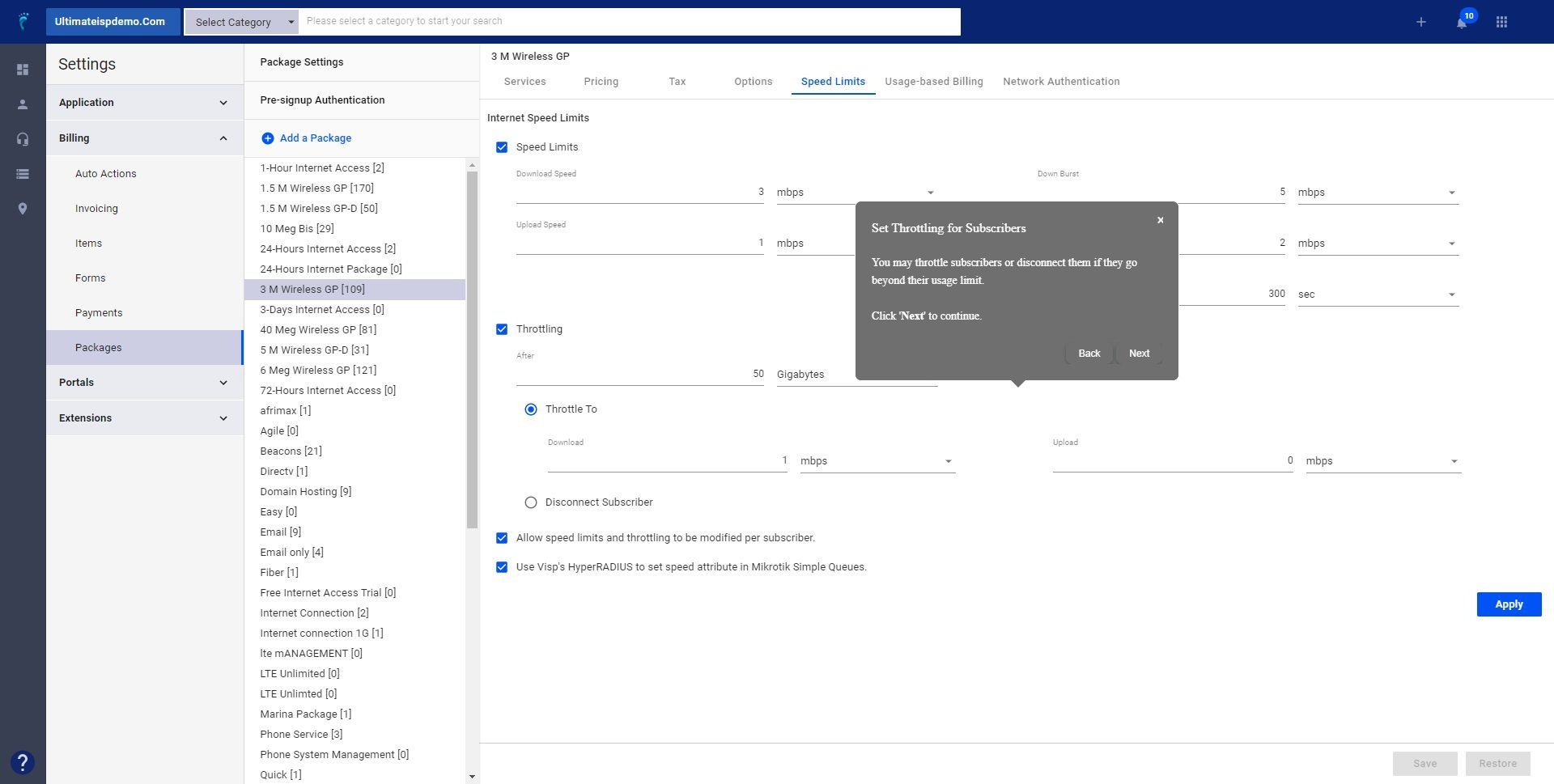Screen dimensions: 1554x784
Task: Toggle allow per-subscriber speed modification checkbox
Action: pos(502,538)
